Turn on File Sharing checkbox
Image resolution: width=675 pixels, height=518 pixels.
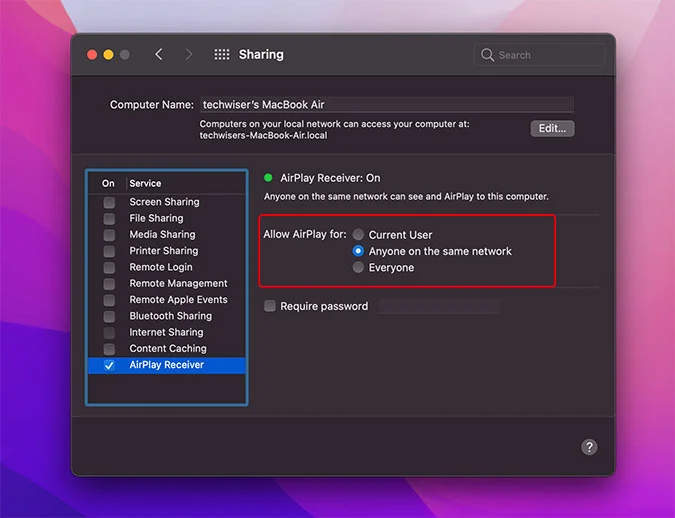click(108, 218)
